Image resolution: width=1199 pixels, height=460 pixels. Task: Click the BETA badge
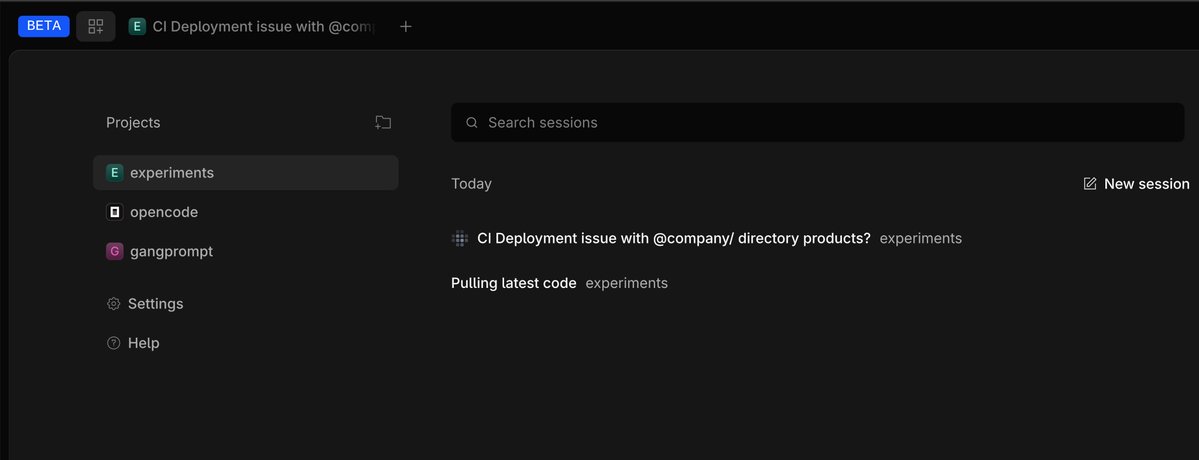pyautogui.click(x=44, y=26)
